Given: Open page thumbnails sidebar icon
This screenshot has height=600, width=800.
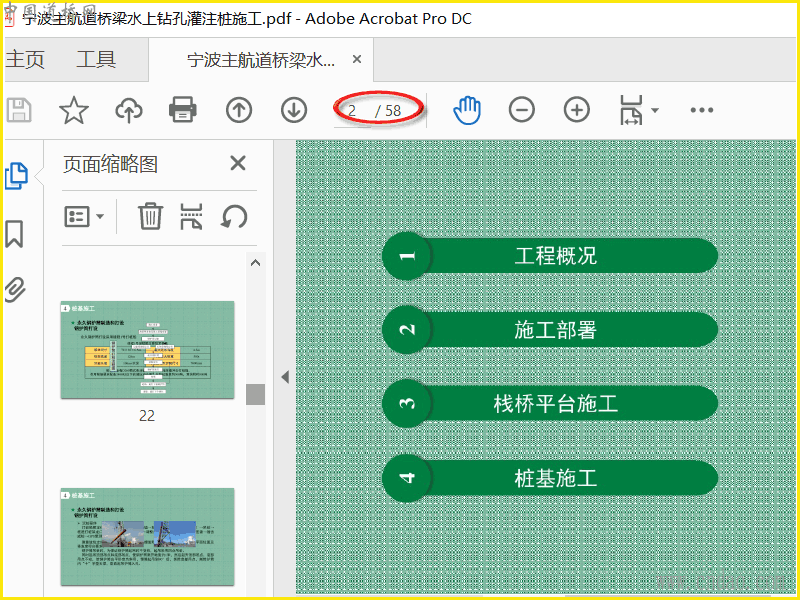Looking at the screenshot, I should [16, 176].
